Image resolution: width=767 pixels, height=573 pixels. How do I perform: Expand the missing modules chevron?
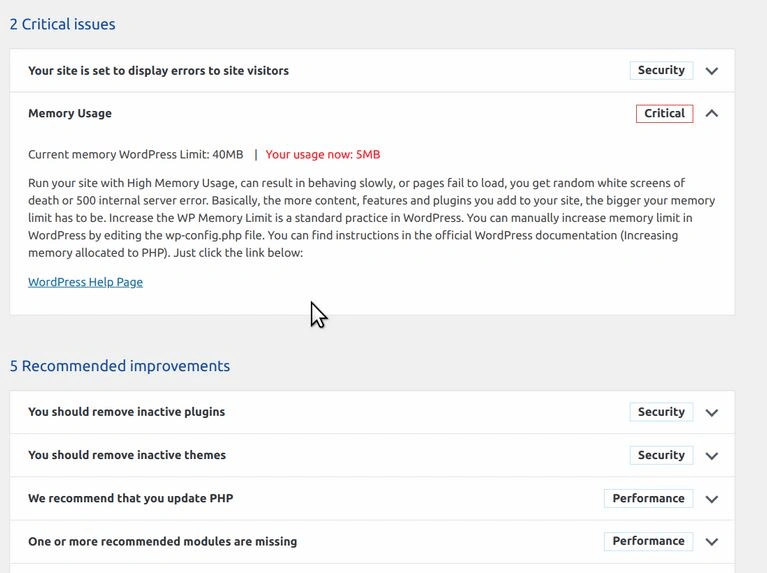711,542
